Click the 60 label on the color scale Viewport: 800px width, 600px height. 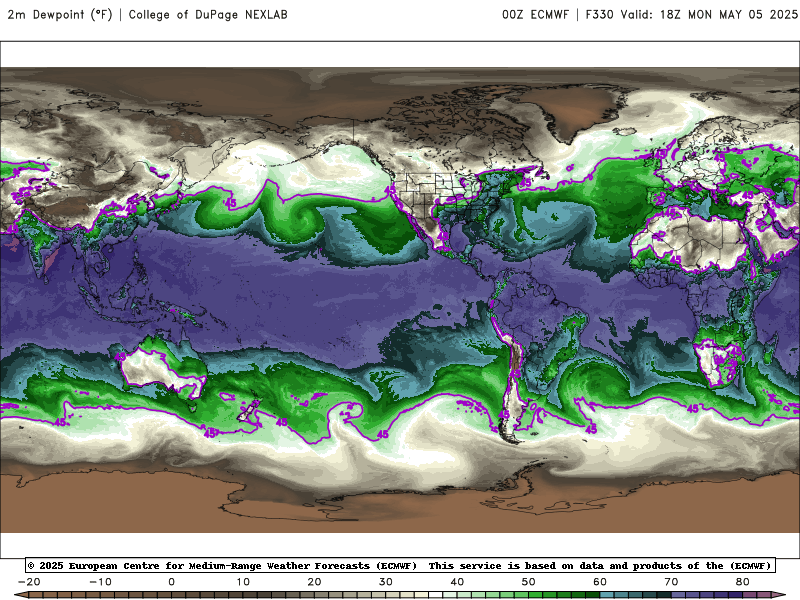[600, 582]
